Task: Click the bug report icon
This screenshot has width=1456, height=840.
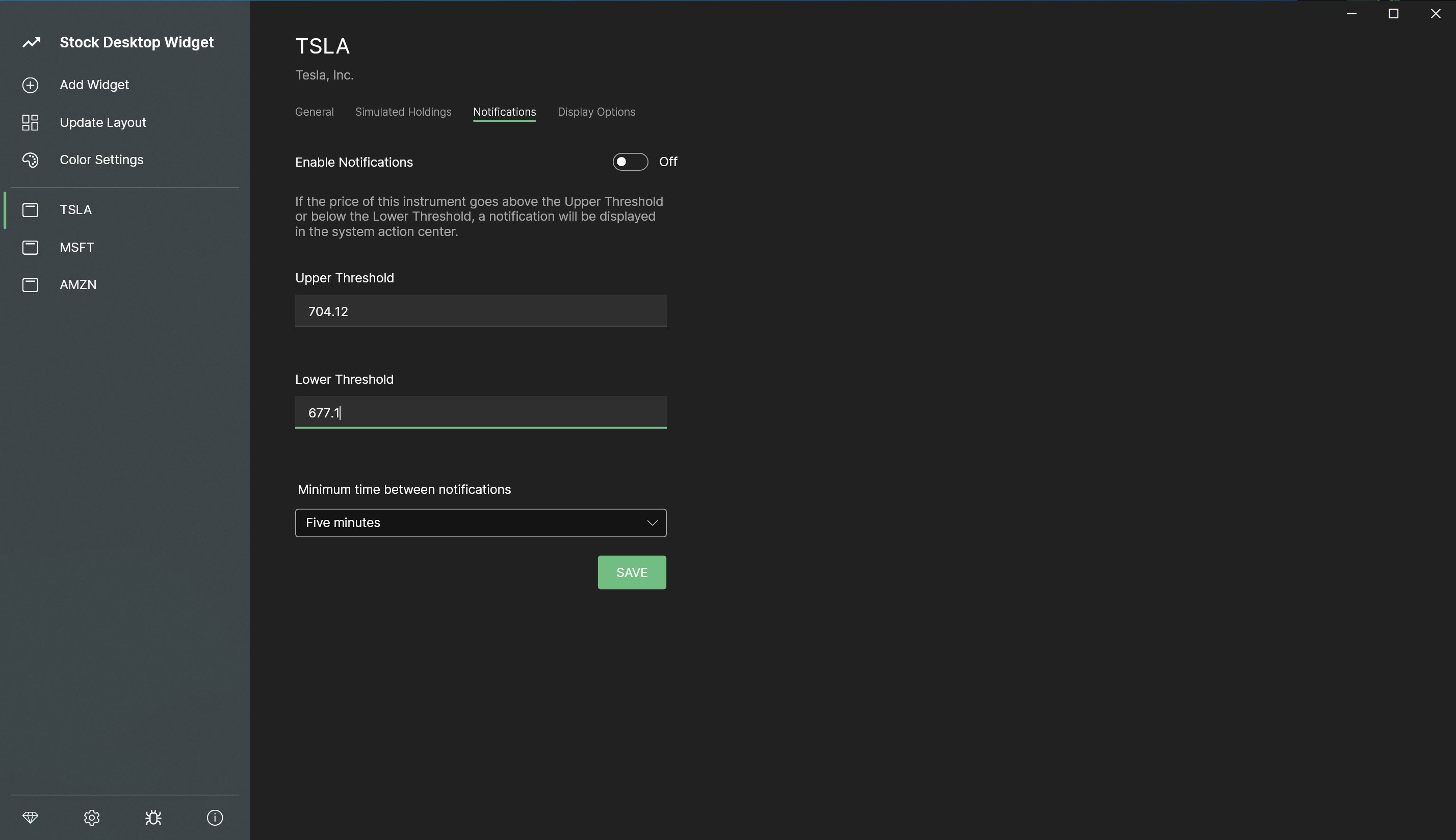Action: coord(153,818)
